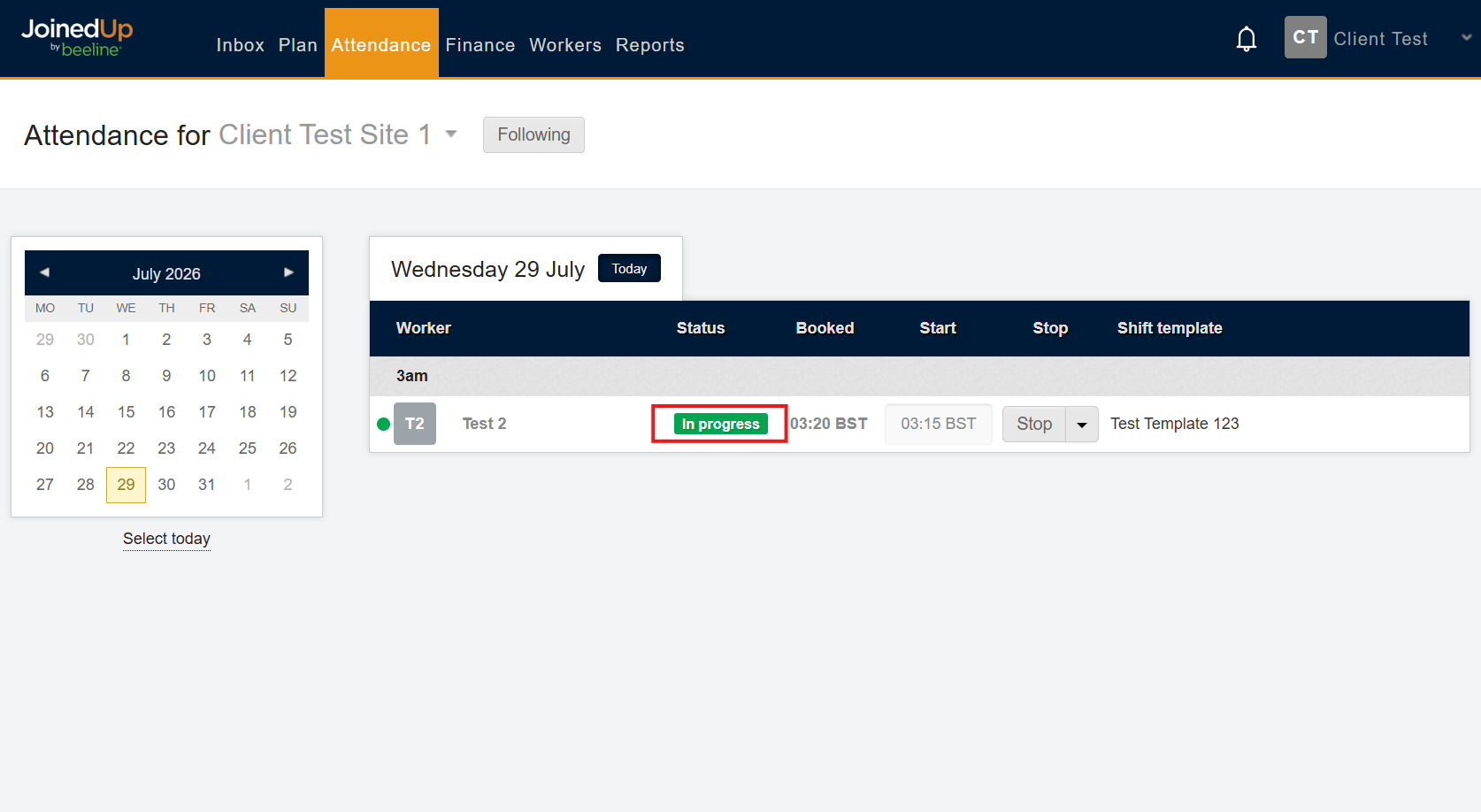Click the Test Template 123 shift template

point(1174,424)
